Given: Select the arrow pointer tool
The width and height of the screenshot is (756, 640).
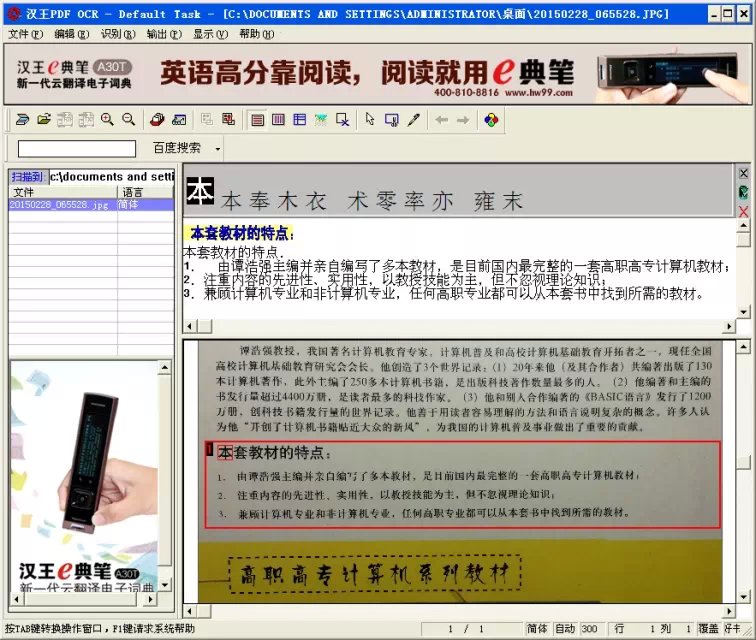Looking at the screenshot, I should coord(370,120).
